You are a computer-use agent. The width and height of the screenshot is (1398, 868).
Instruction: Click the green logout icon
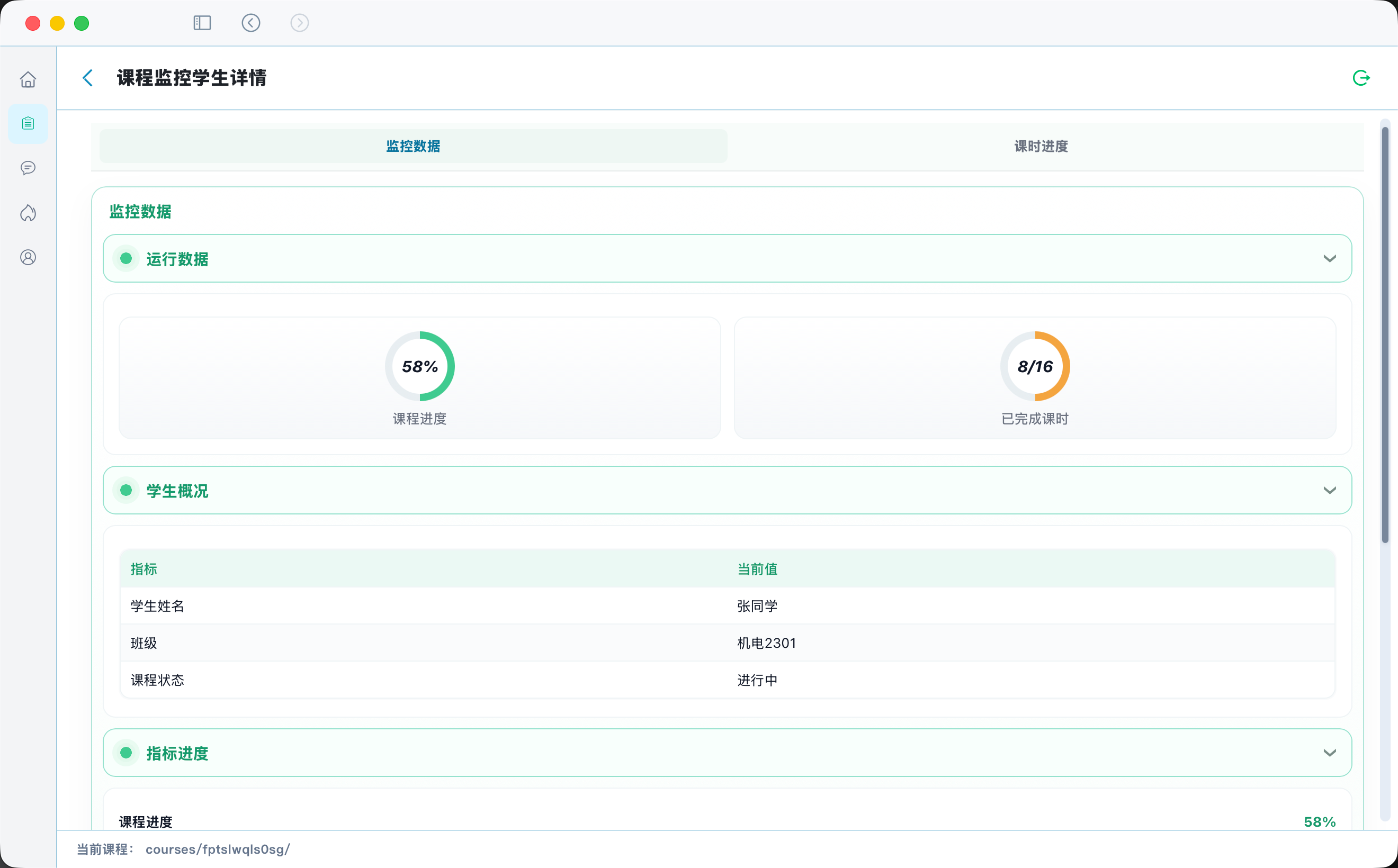coord(1361,78)
